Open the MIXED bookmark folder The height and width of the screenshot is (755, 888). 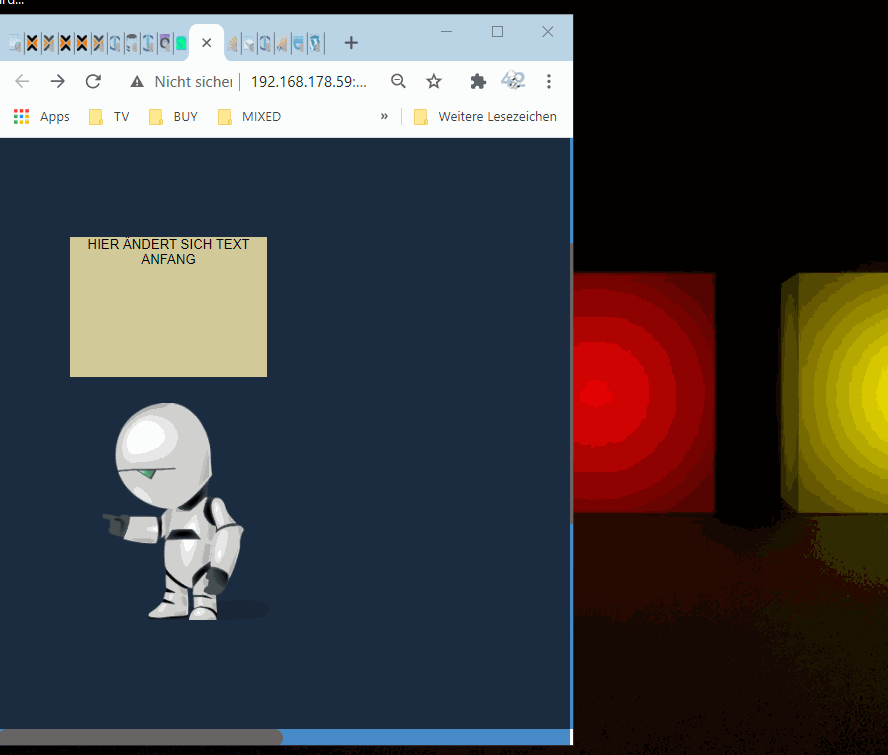click(249, 116)
